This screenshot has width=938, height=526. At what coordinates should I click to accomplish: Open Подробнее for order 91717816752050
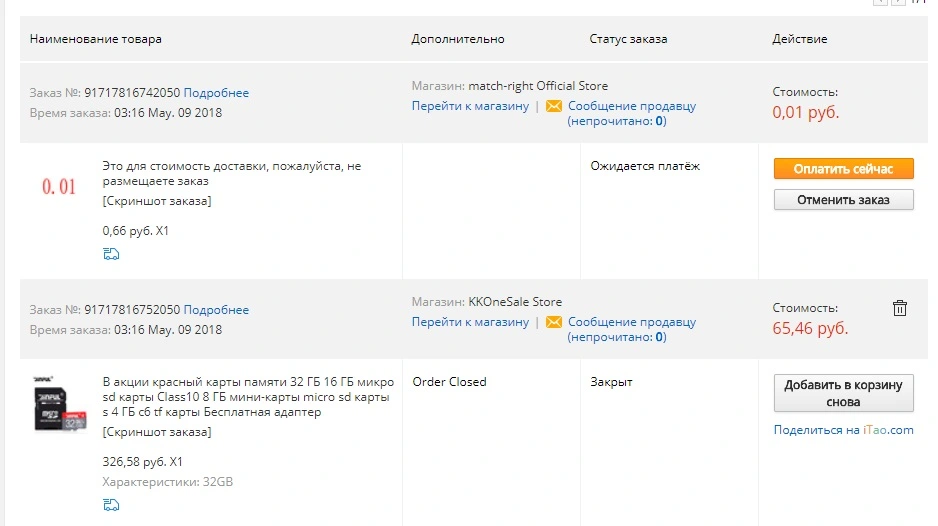pyautogui.click(x=216, y=310)
